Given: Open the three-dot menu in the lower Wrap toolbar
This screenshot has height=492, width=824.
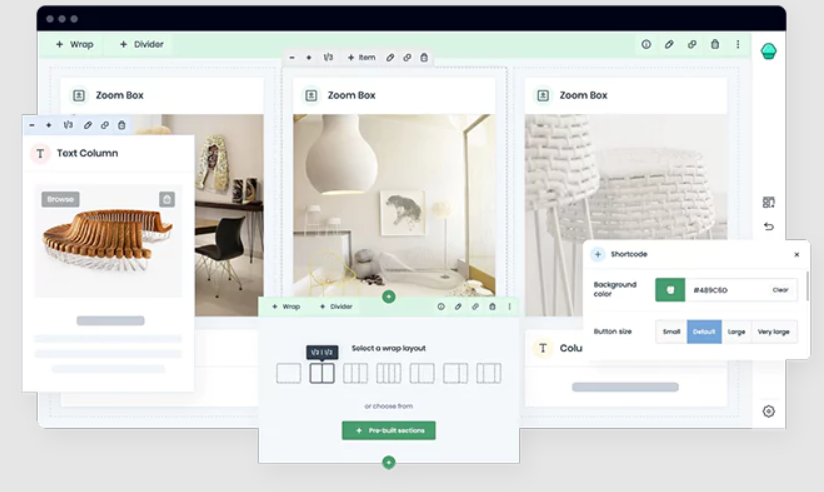Looking at the screenshot, I should [509, 307].
